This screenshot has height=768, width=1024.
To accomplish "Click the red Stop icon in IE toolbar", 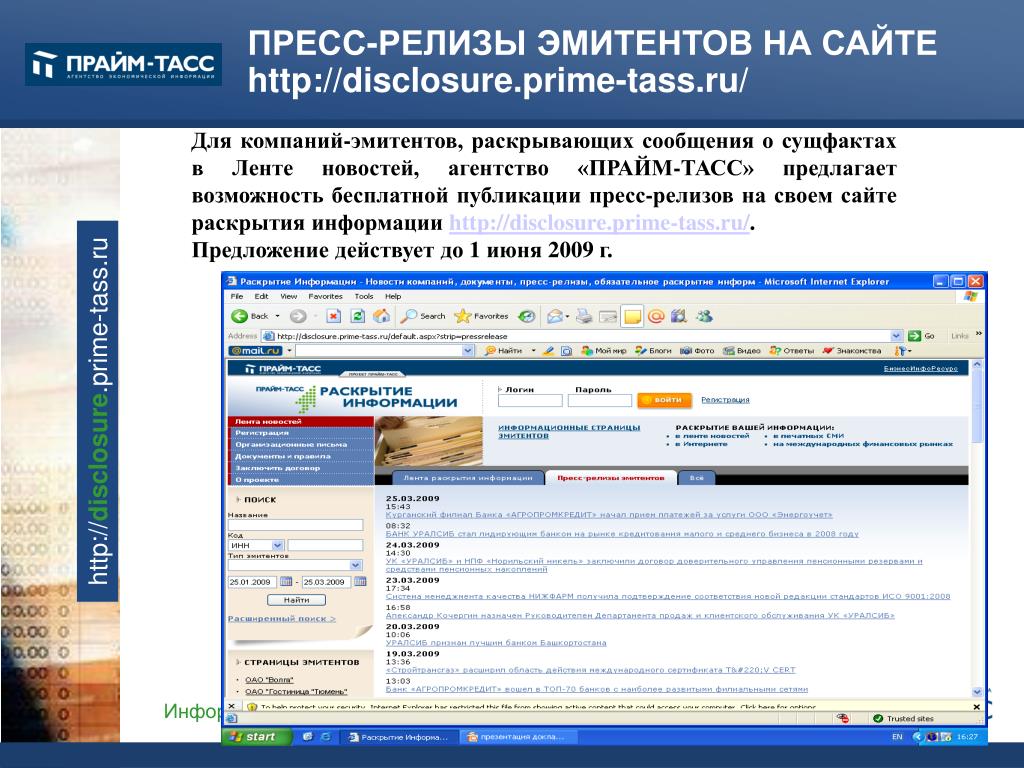I will tap(334, 316).
